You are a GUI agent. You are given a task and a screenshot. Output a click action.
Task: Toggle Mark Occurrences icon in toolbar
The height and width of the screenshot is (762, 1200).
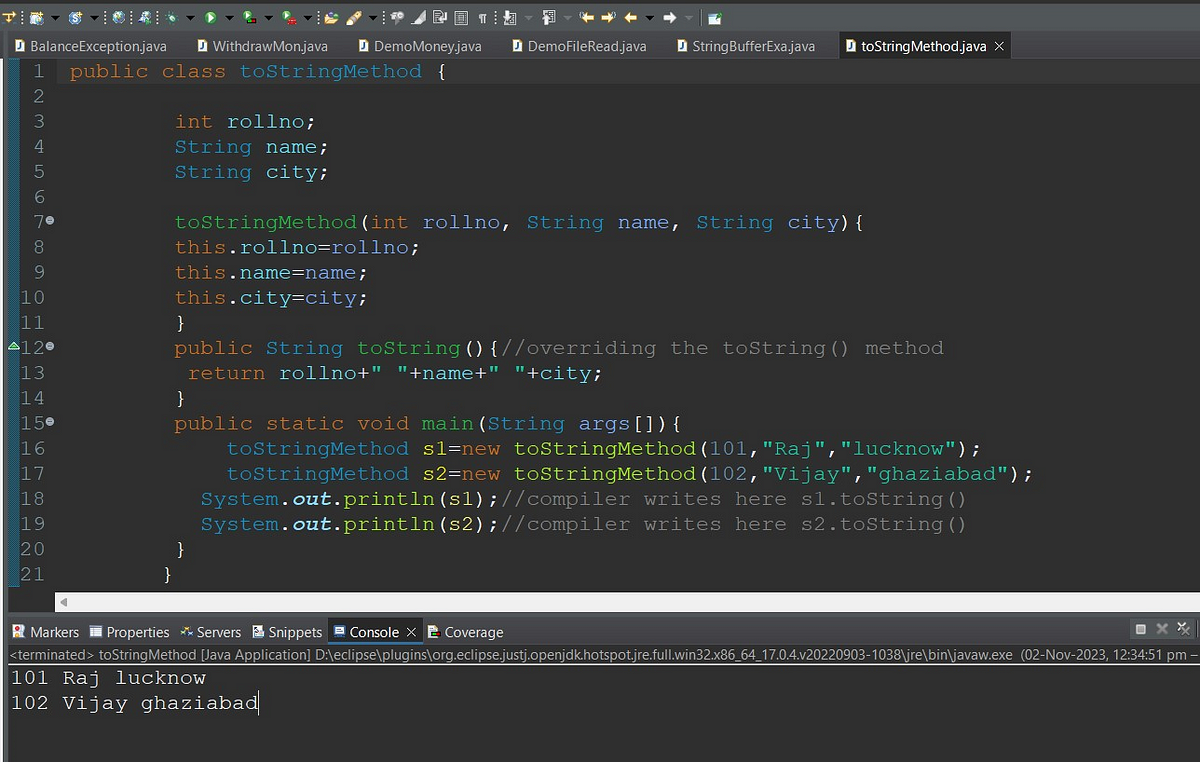pyautogui.click(x=418, y=18)
